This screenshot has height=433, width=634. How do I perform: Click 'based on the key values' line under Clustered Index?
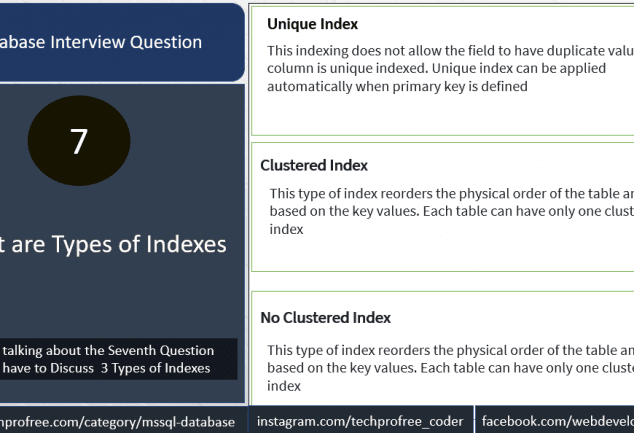tap(452, 211)
